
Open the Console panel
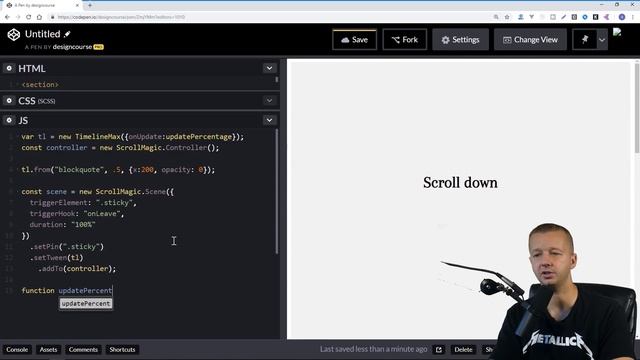(17, 349)
